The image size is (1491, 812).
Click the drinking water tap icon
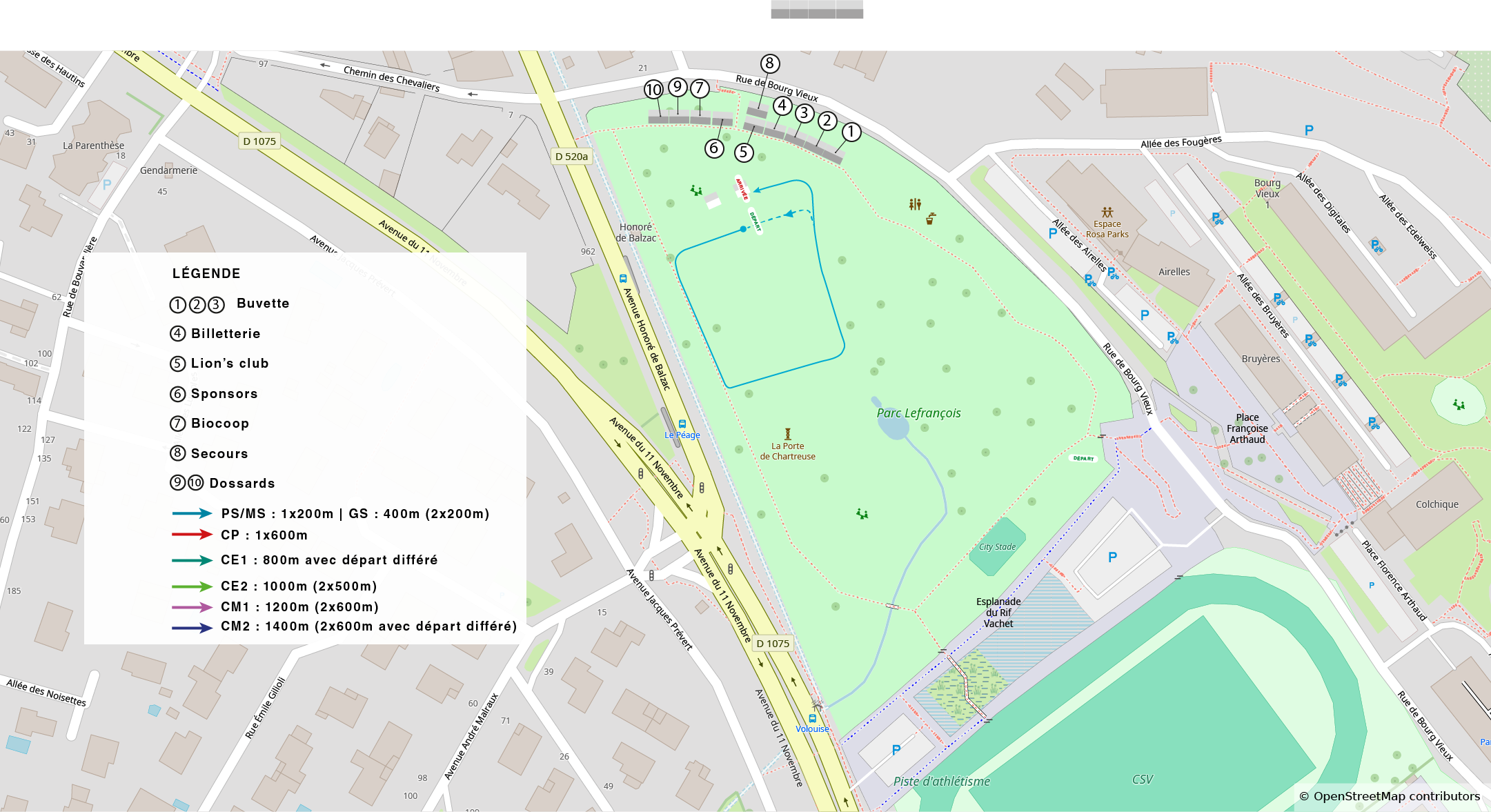click(x=931, y=219)
